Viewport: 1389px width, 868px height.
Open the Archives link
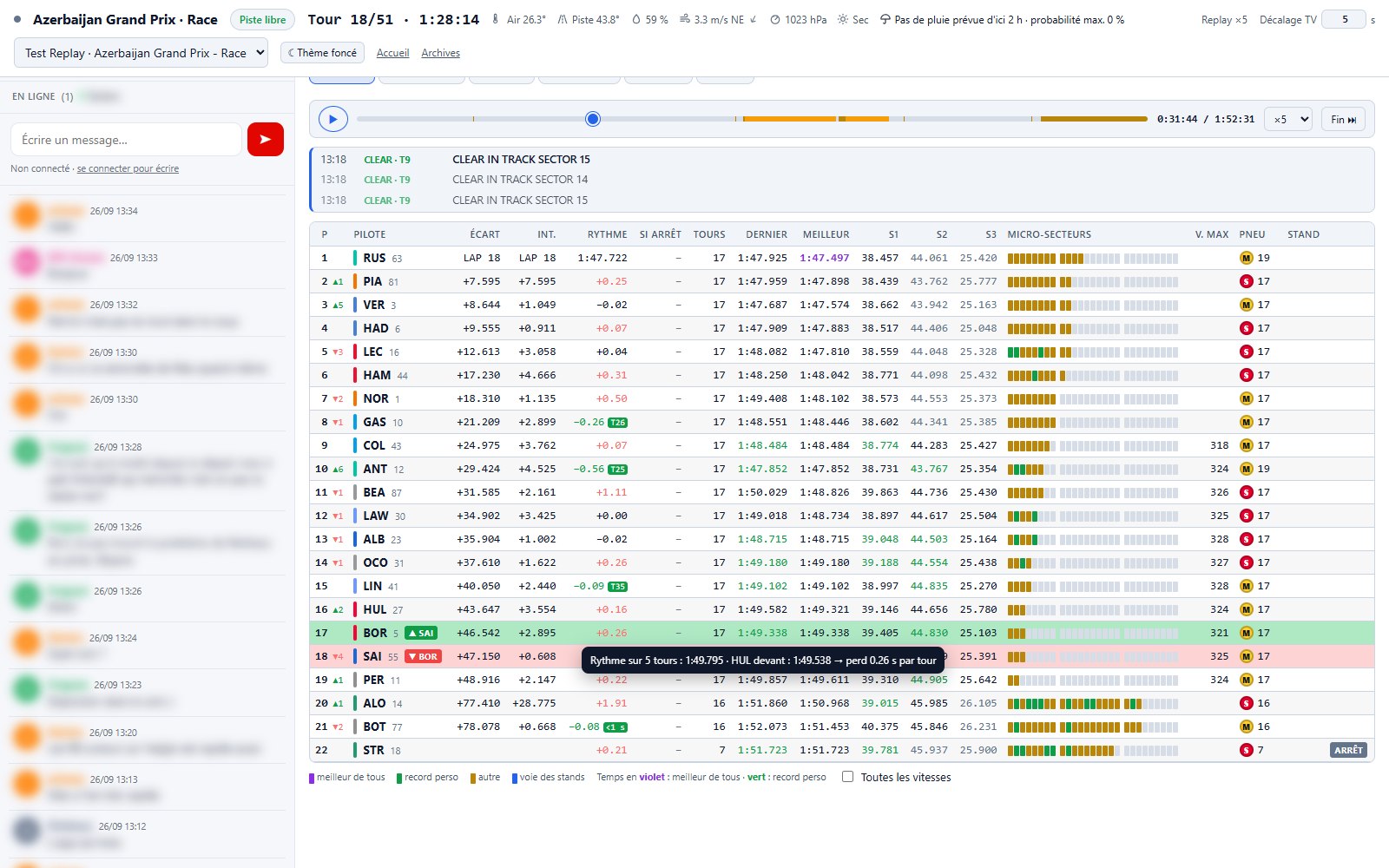tap(440, 53)
